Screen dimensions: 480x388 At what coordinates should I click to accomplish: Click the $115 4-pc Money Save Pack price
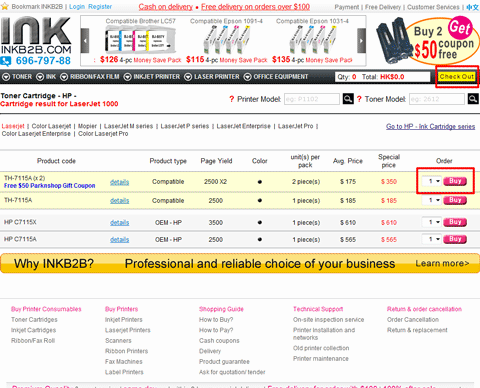227,60
